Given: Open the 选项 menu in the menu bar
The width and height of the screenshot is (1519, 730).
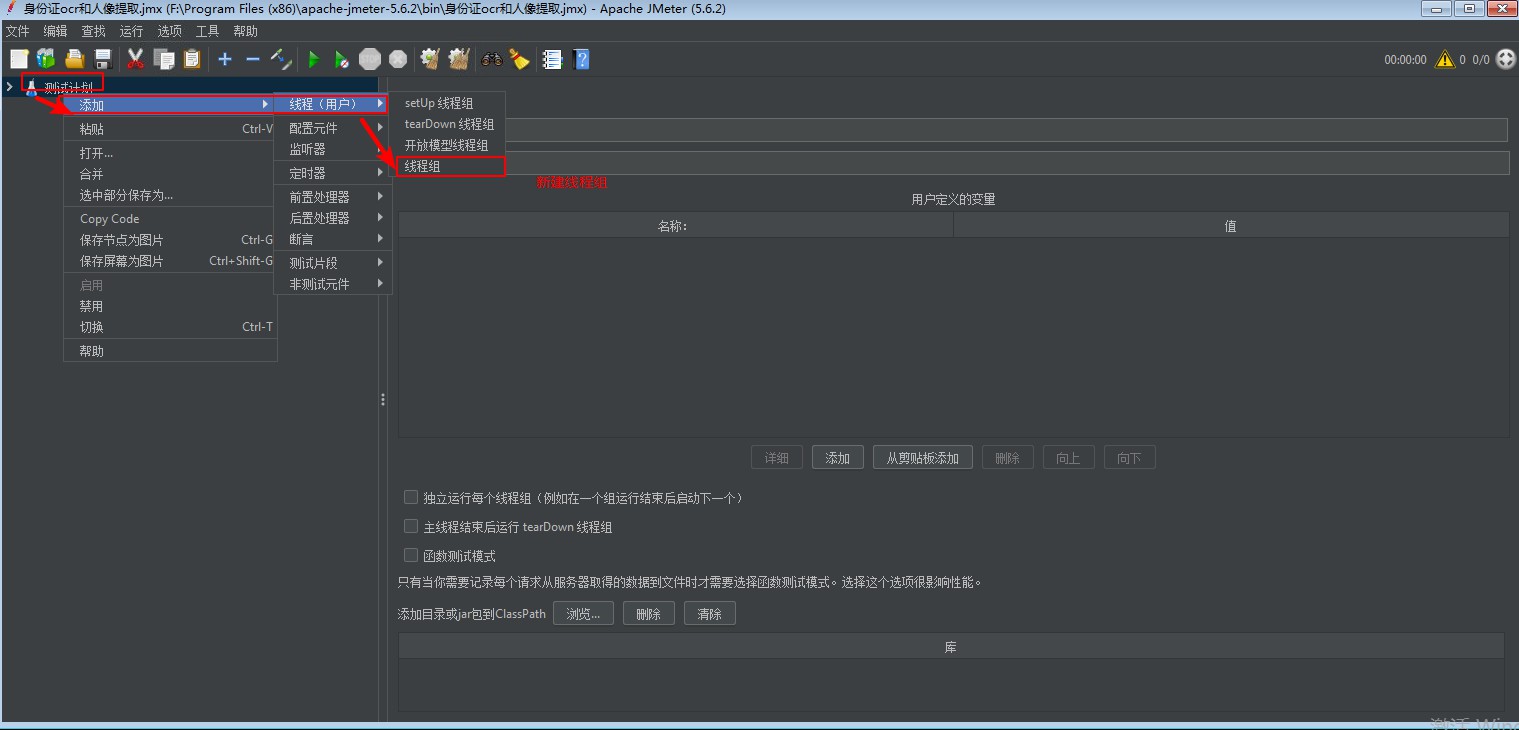Looking at the screenshot, I should point(169,31).
